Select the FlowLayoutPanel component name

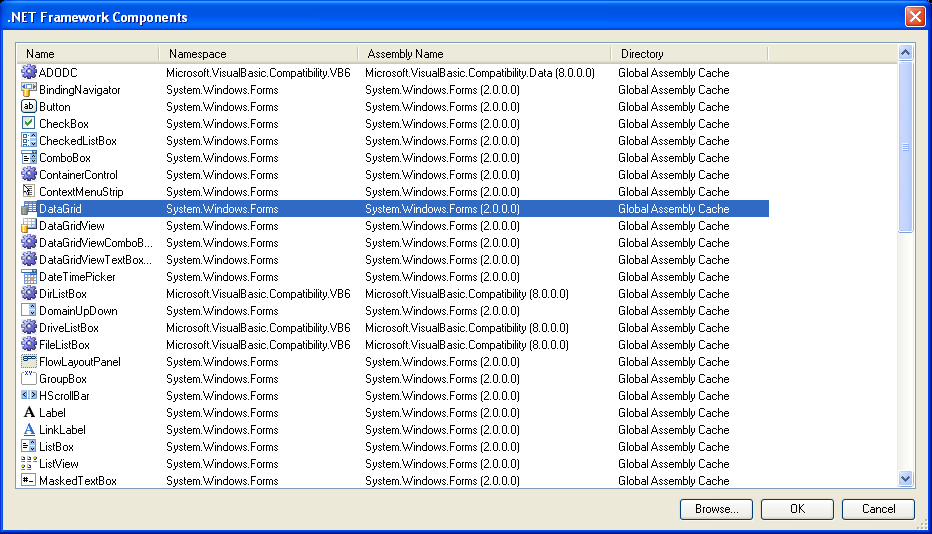pyautogui.click(x=80, y=362)
